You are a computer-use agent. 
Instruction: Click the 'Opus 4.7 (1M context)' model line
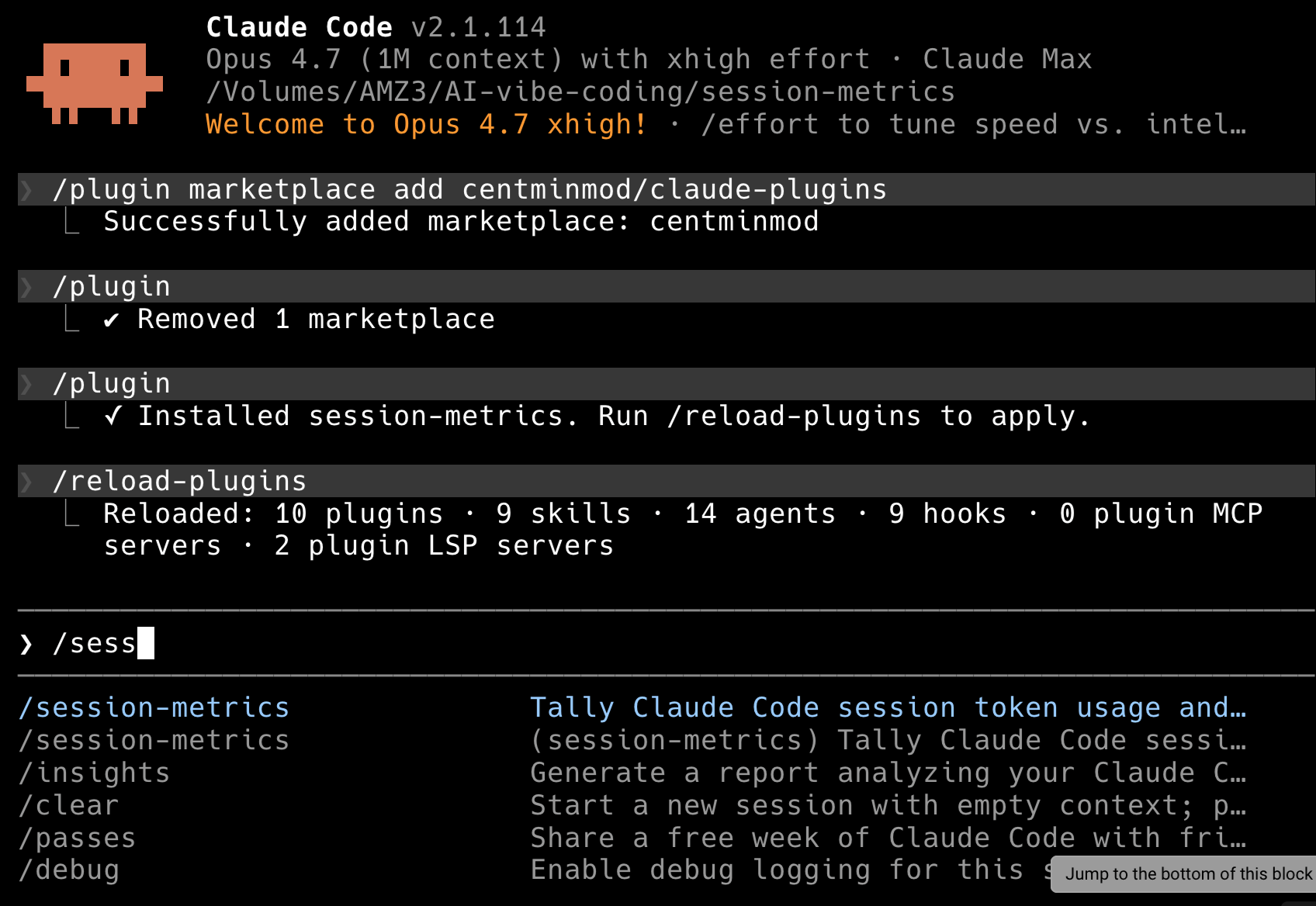(649, 60)
